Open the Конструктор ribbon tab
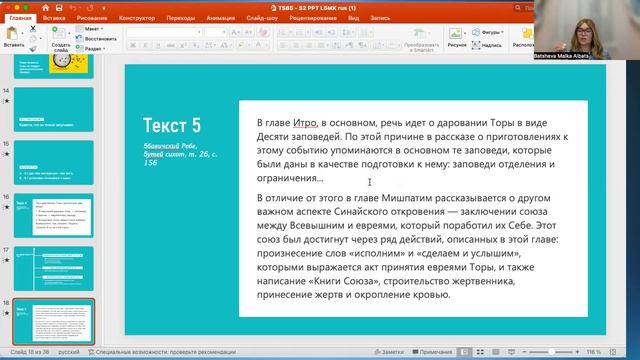This screenshot has height=360, width=640. click(137, 18)
